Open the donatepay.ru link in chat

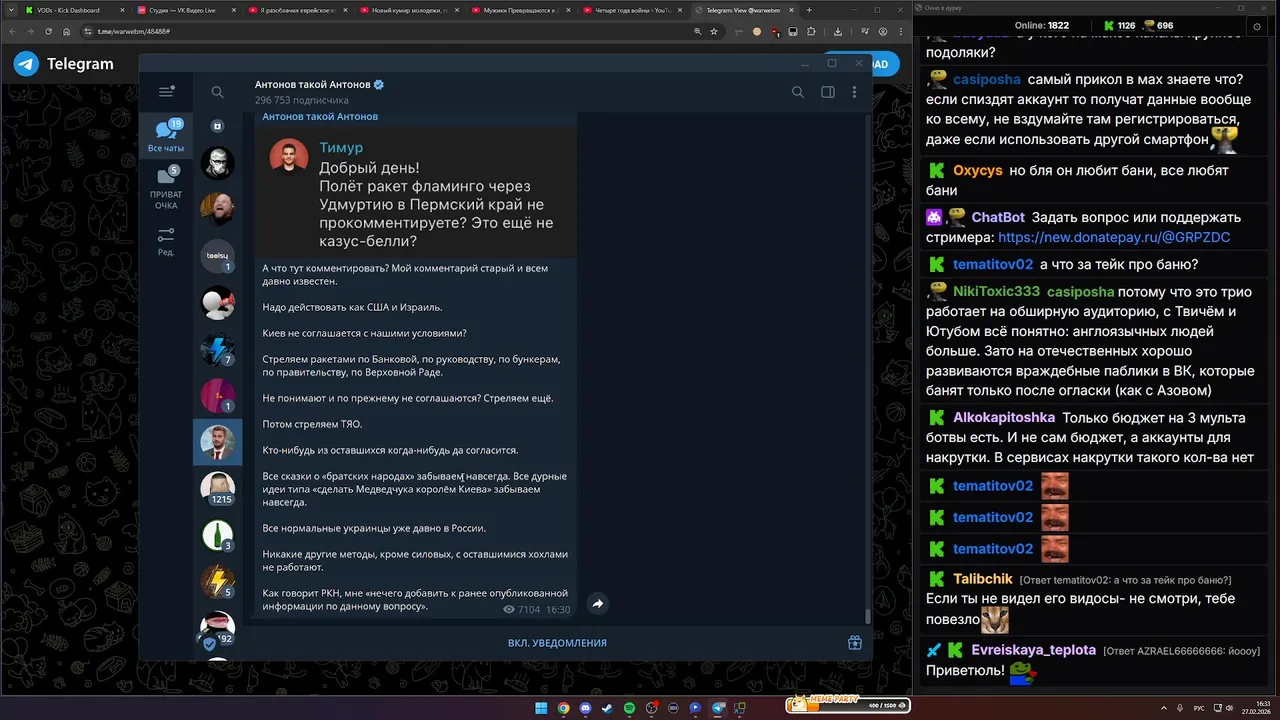pyautogui.click(x=1114, y=238)
